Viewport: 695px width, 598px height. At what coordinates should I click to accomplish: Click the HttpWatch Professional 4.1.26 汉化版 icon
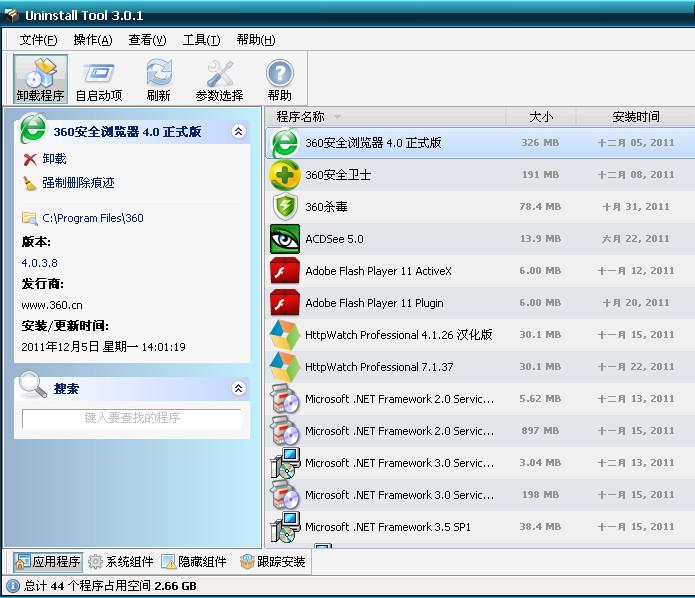click(285, 335)
